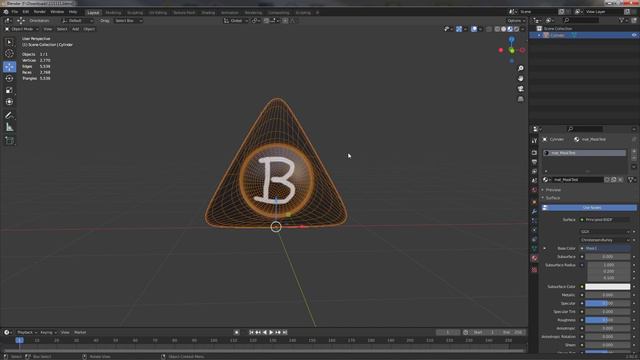Open the Render properties tab icon

[x=534, y=152]
